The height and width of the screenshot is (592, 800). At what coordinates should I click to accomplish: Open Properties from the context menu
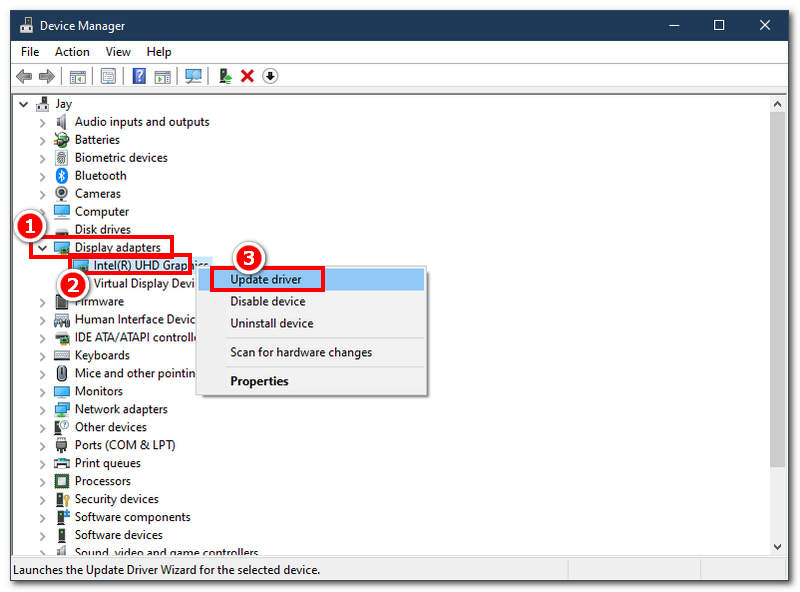(x=259, y=381)
